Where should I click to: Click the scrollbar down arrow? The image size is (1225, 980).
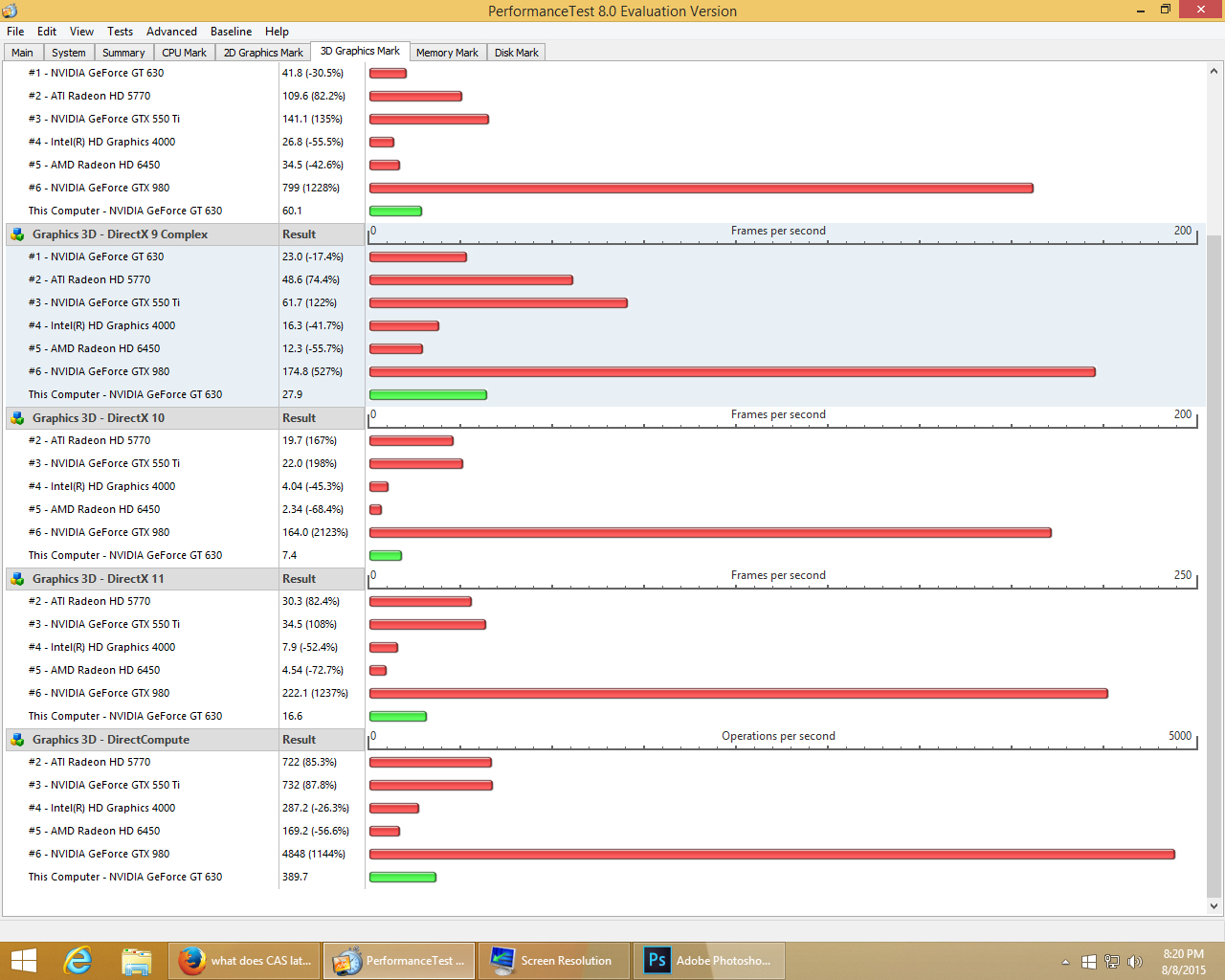1214,905
